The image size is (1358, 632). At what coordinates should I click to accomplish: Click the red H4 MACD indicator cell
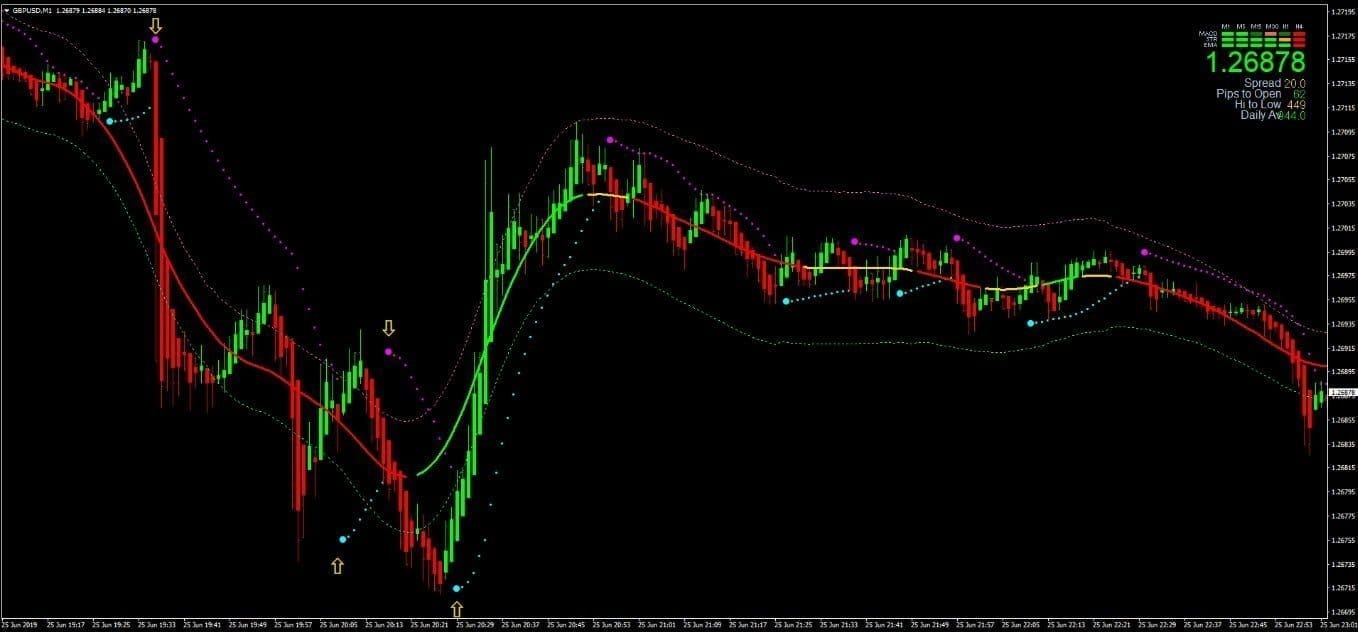tap(1299, 34)
